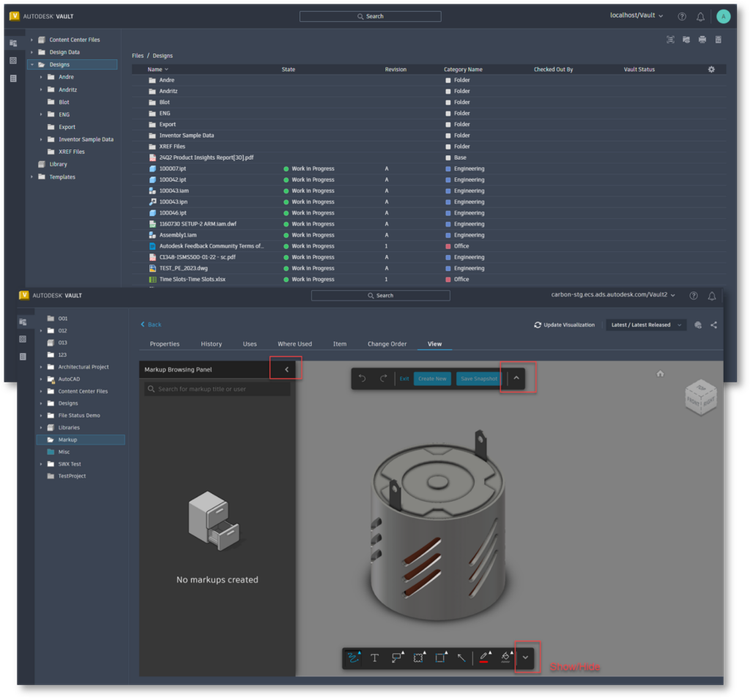Click the Home view icon above the ViewCube

click(660, 374)
